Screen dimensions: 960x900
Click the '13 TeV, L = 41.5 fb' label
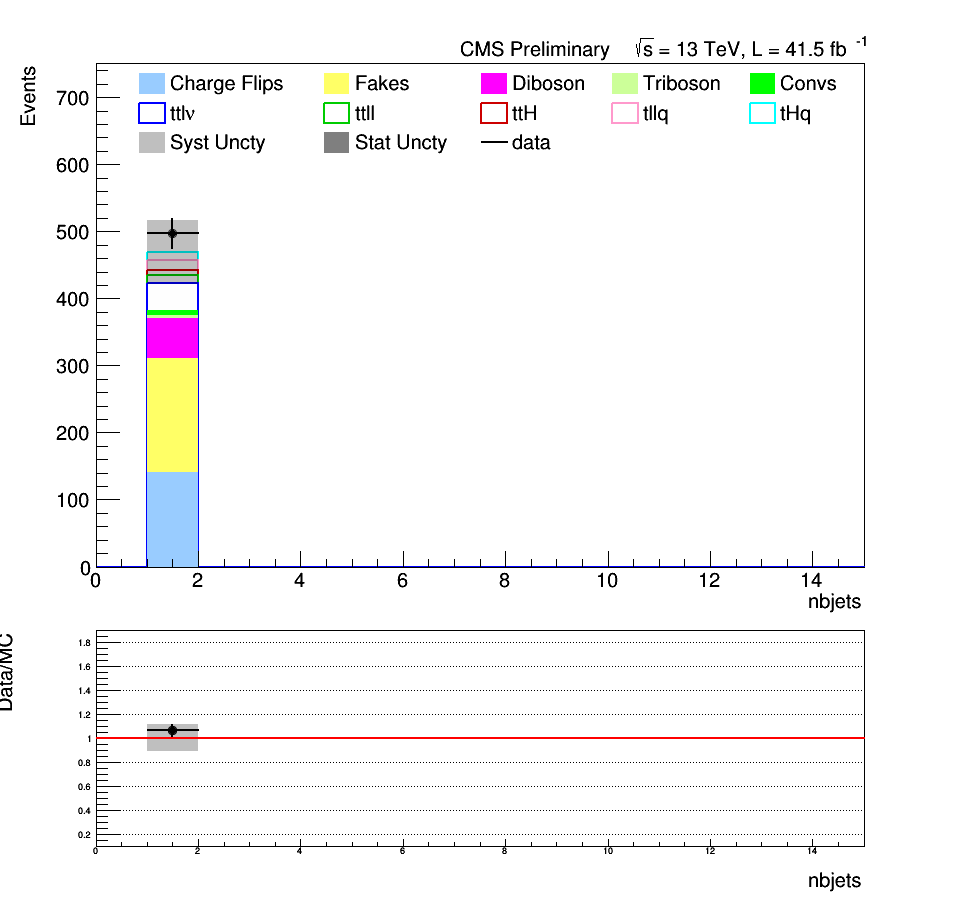[x=761, y=49]
